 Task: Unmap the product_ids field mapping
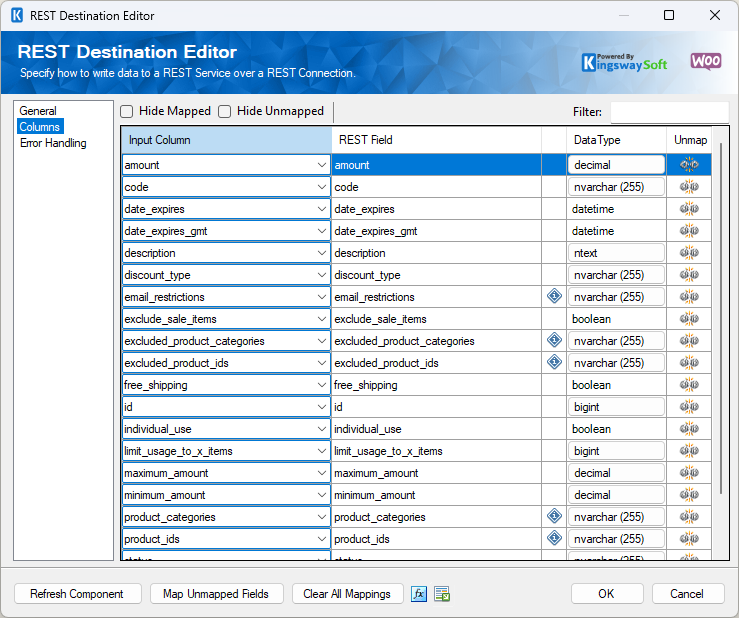coord(689,539)
